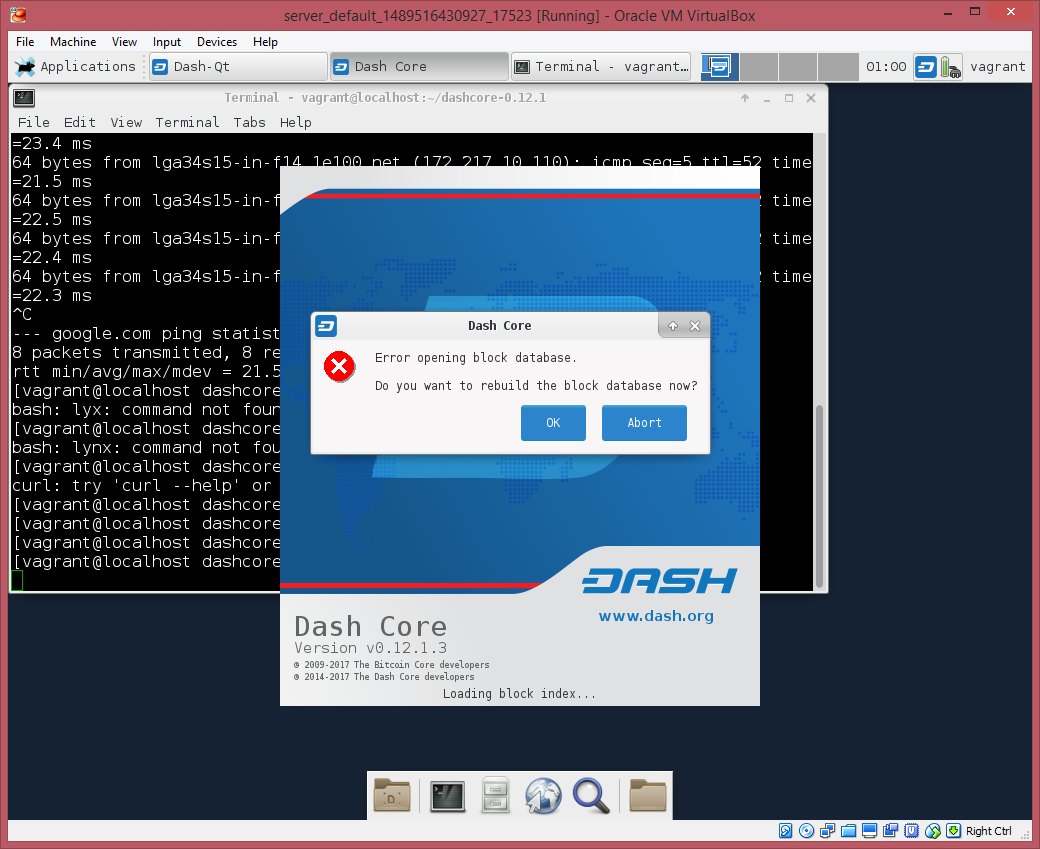Click the Dash logo in the dialog title bar
The image size is (1040, 849).
[326, 326]
